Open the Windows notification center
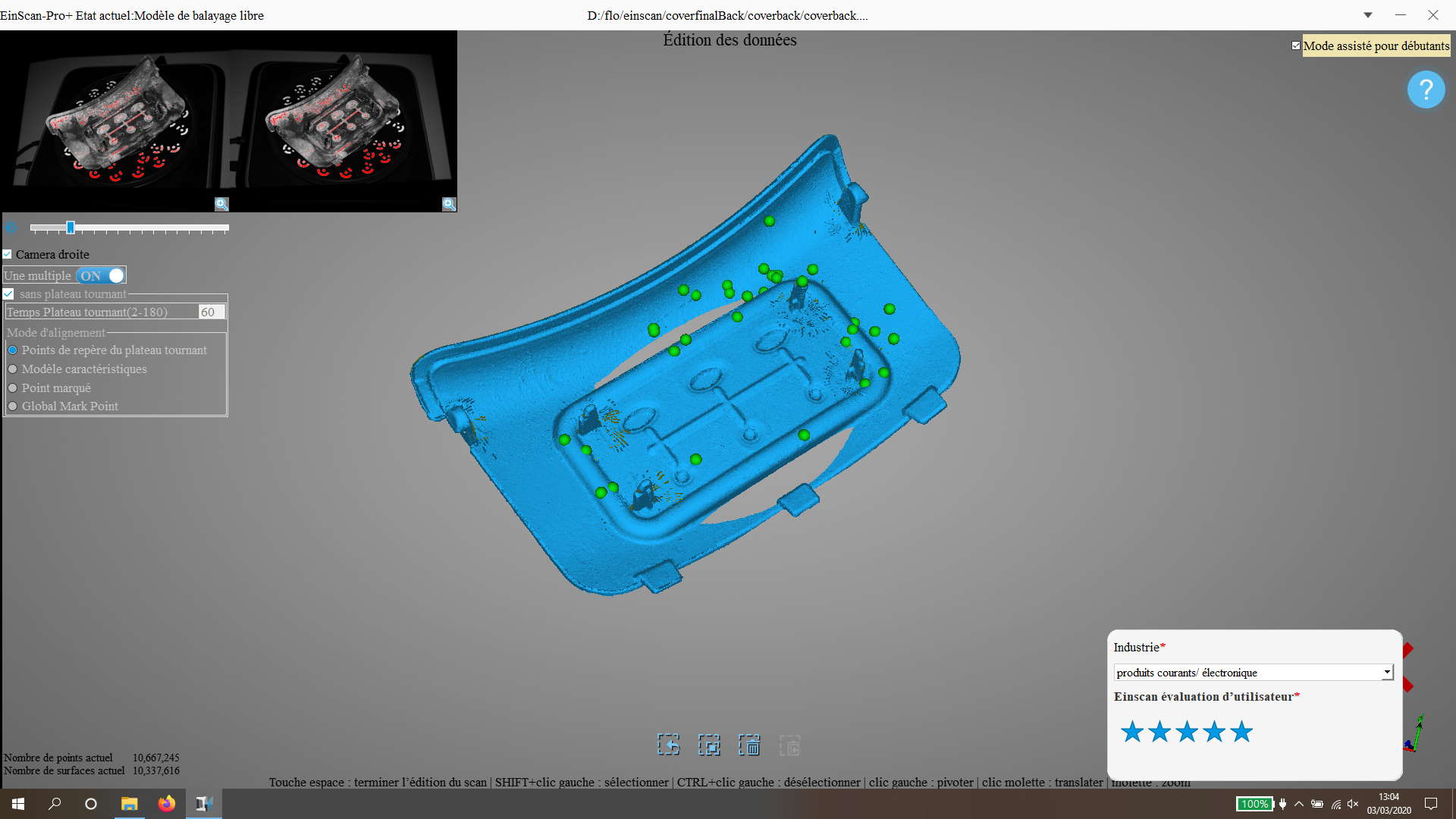 coord(1431,804)
